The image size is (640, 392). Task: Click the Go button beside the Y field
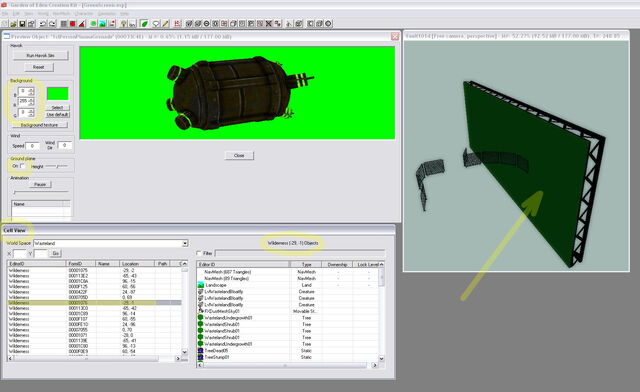56,254
